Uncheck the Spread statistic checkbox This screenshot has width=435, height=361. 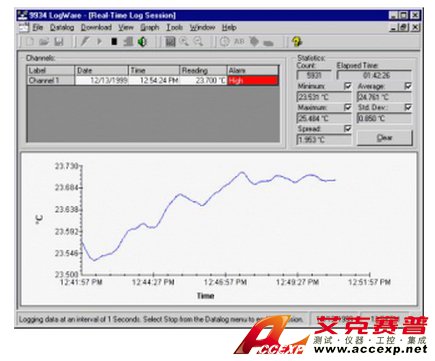(348, 128)
